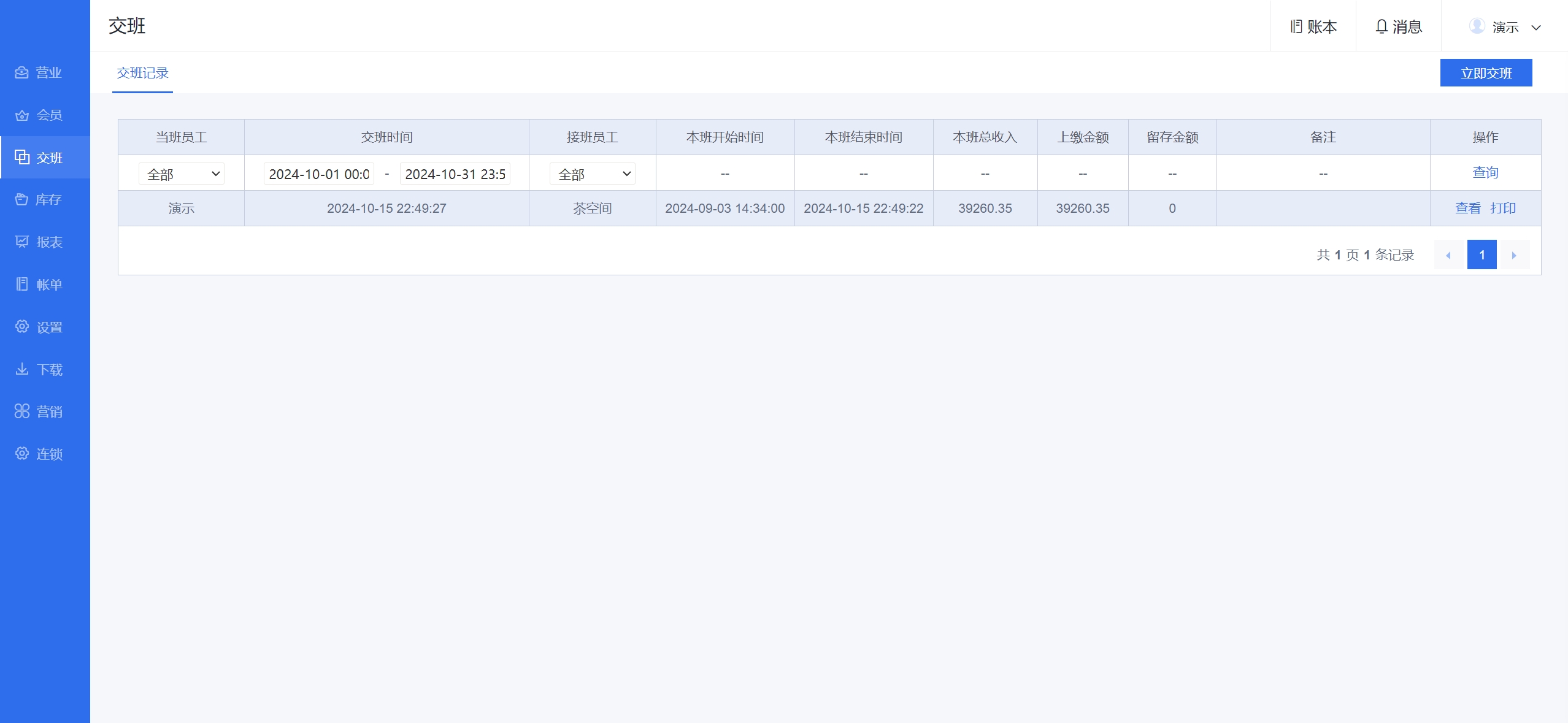Click the 下载 download icon
This screenshot has height=723, width=1568.
click(22, 369)
